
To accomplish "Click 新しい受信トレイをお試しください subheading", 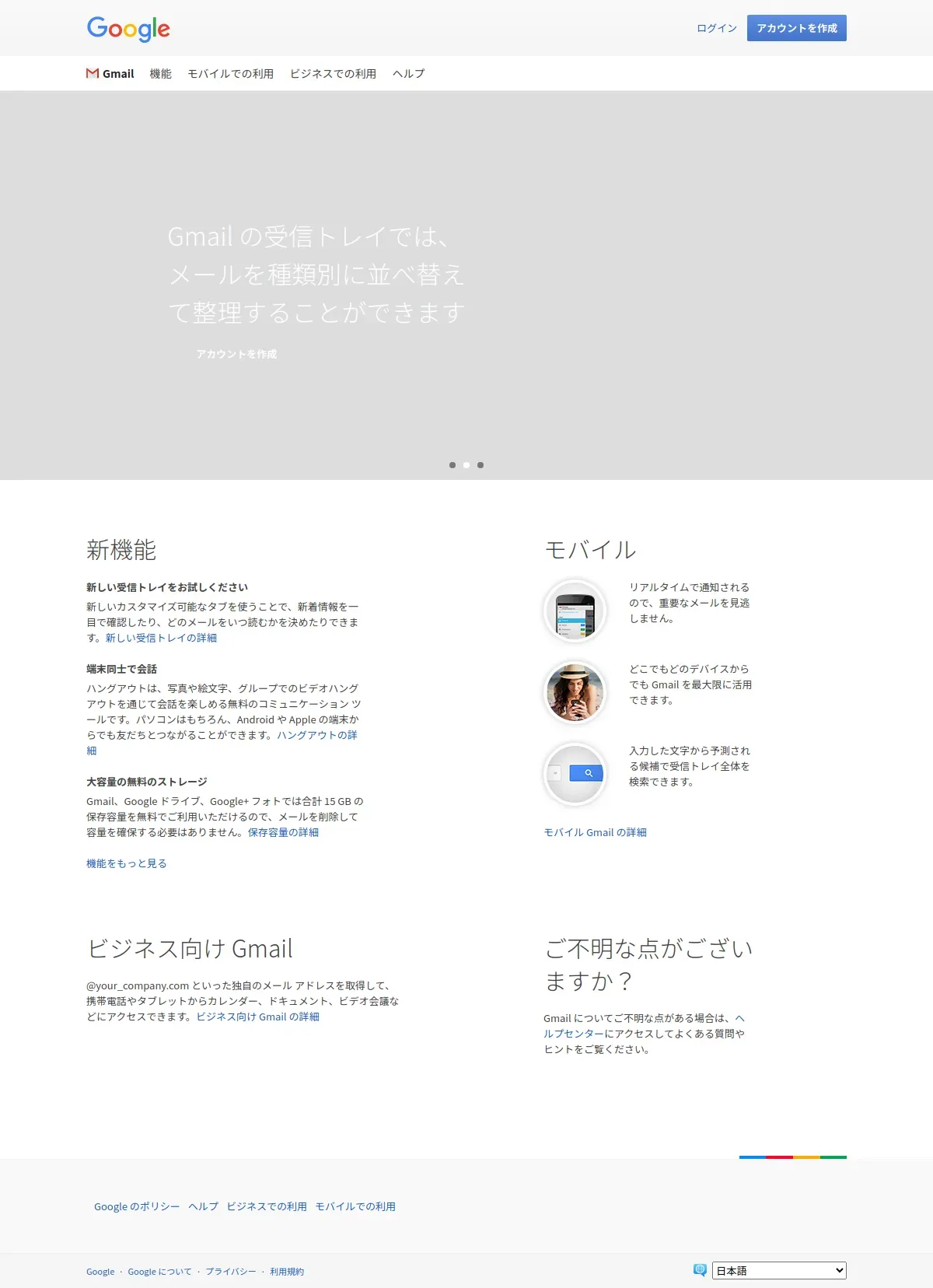I will point(167,587).
